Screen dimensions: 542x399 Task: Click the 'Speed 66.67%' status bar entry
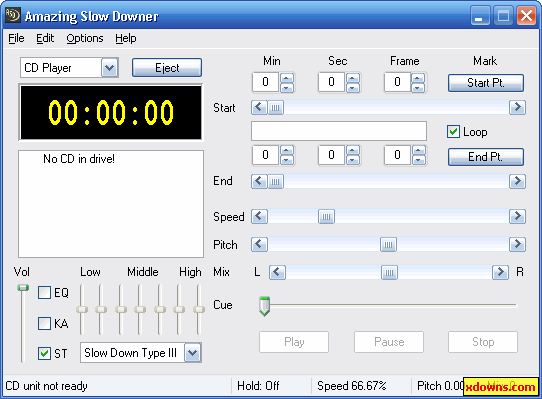(352, 386)
